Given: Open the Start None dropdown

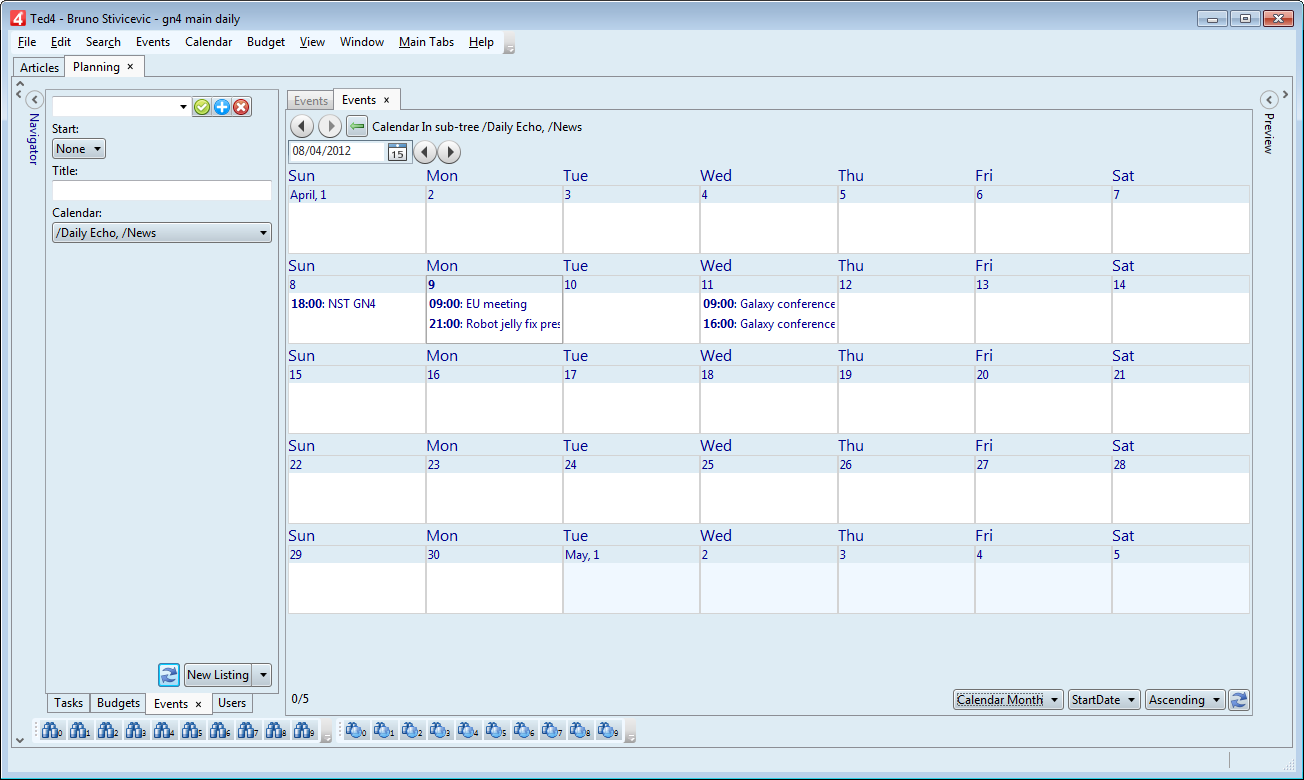Looking at the screenshot, I should coord(79,149).
